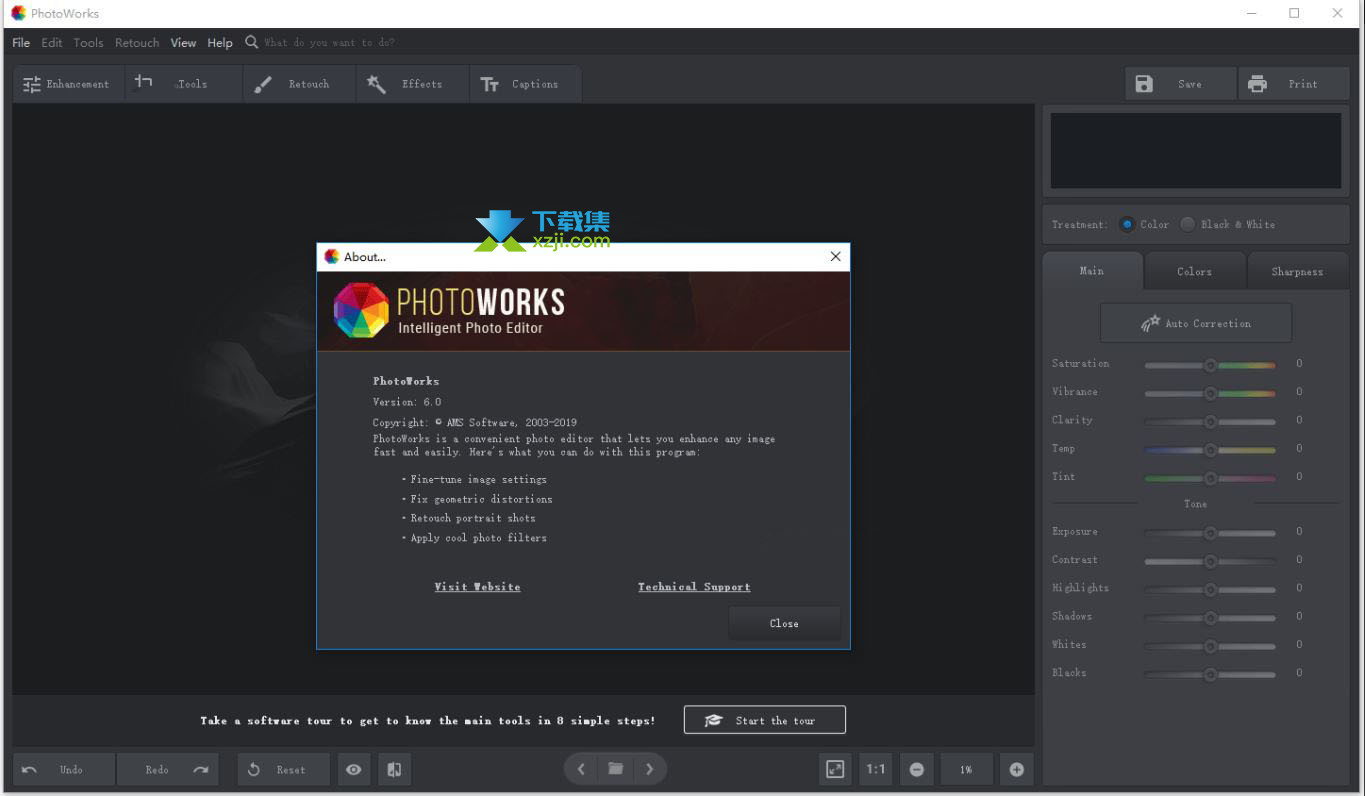
Task: Close the About dialog with X
Action: point(836,257)
